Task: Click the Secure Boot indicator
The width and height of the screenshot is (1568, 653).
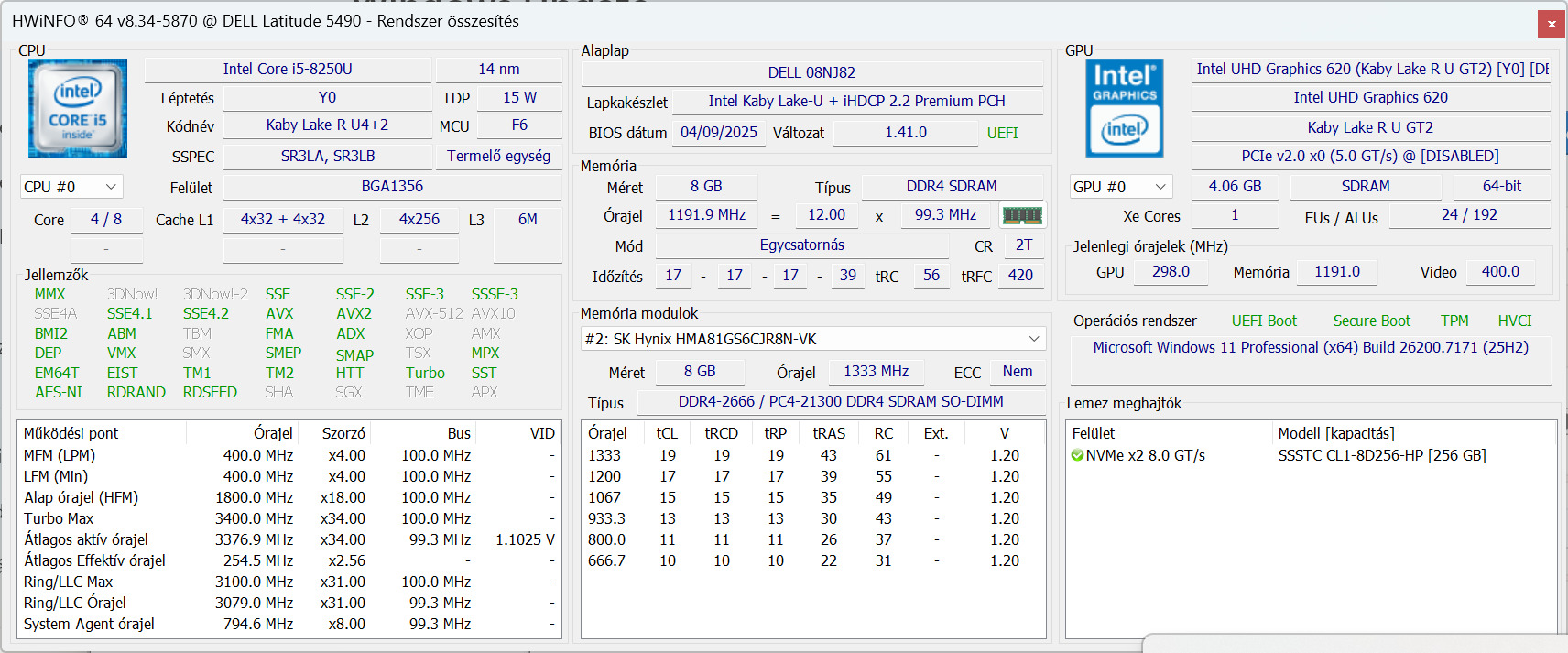Action: (x=1371, y=321)
